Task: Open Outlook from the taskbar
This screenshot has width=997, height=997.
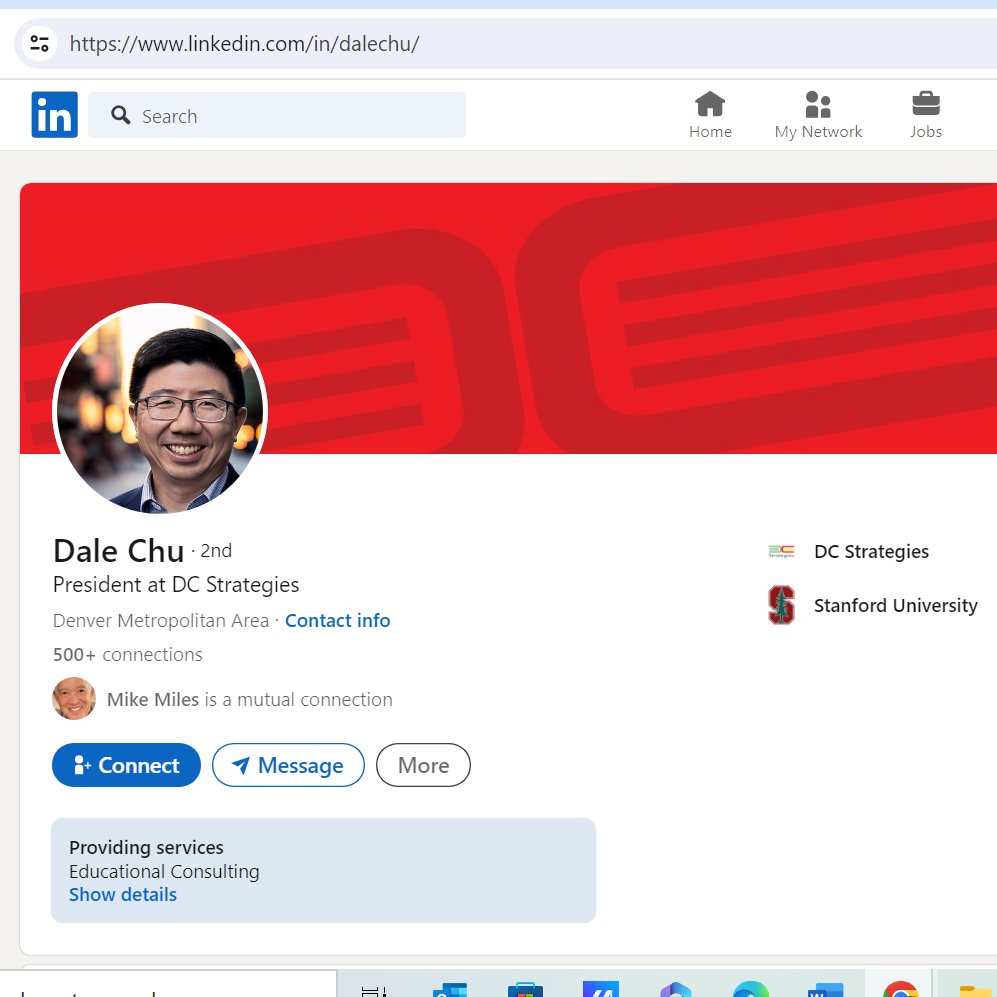Action: tap(450, 989)
